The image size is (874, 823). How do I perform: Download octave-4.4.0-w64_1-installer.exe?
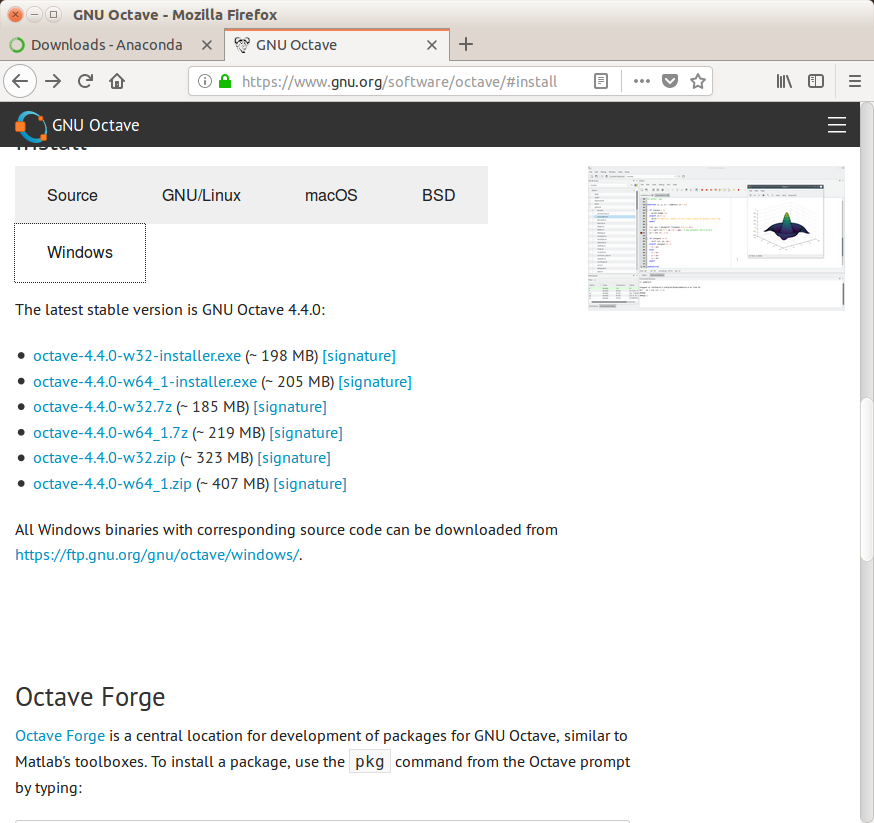pyautogui.click(x=145, y=382)
